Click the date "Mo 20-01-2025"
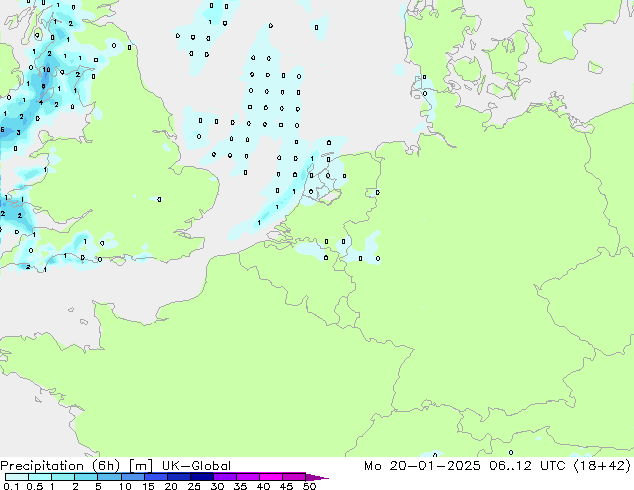 click(422, 466)
